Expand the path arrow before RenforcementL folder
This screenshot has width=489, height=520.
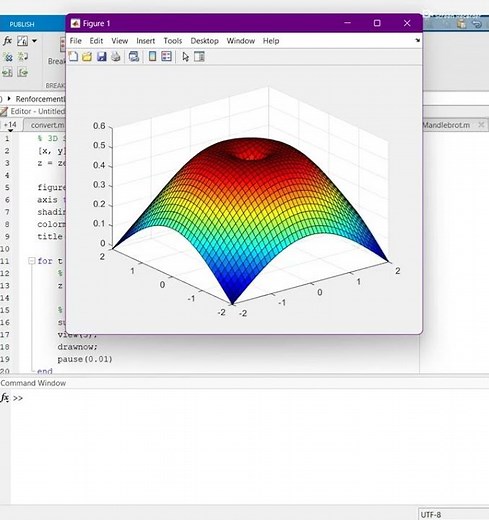coord(9,99)
